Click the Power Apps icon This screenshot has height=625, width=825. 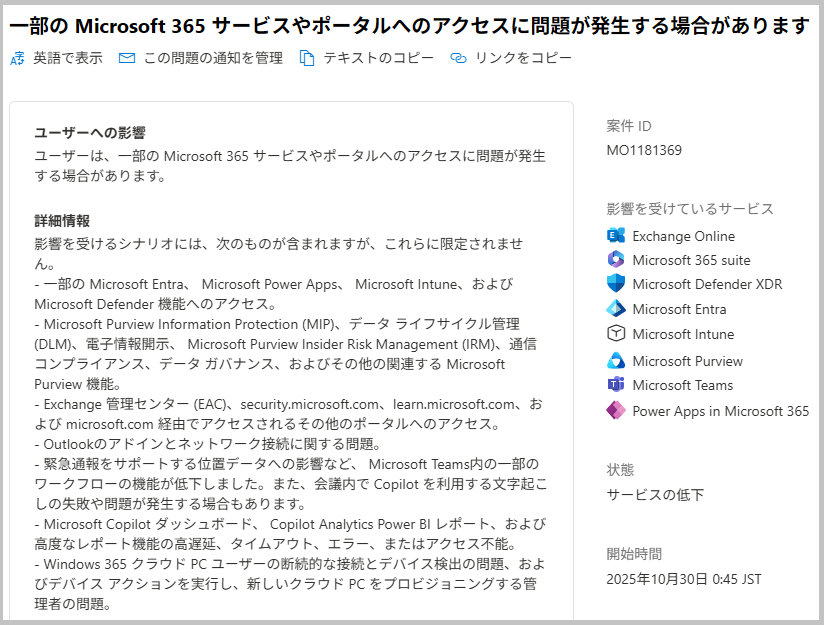pos(616,410)
